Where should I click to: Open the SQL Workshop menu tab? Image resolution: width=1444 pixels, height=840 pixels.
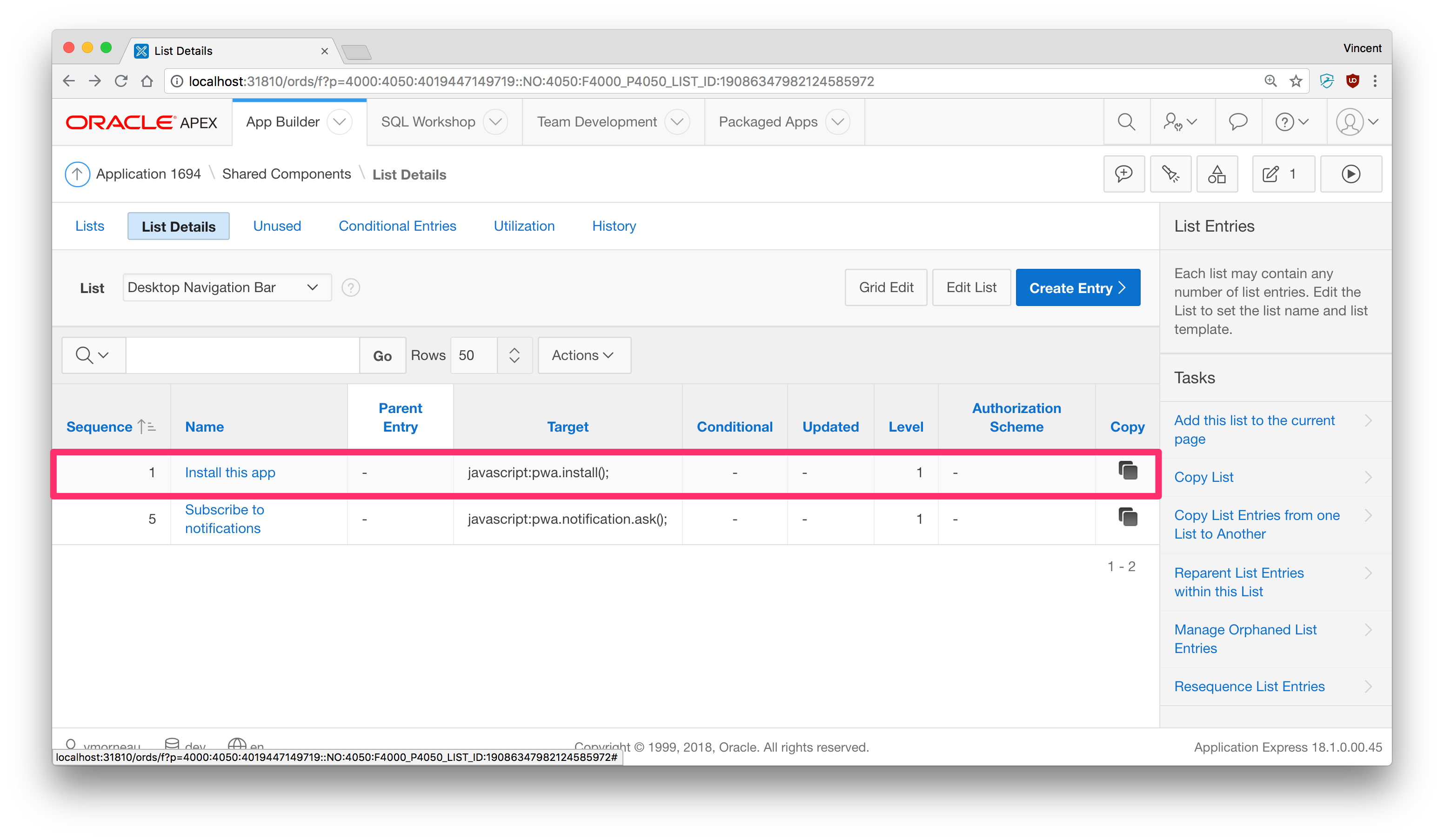tap(428, 122)
